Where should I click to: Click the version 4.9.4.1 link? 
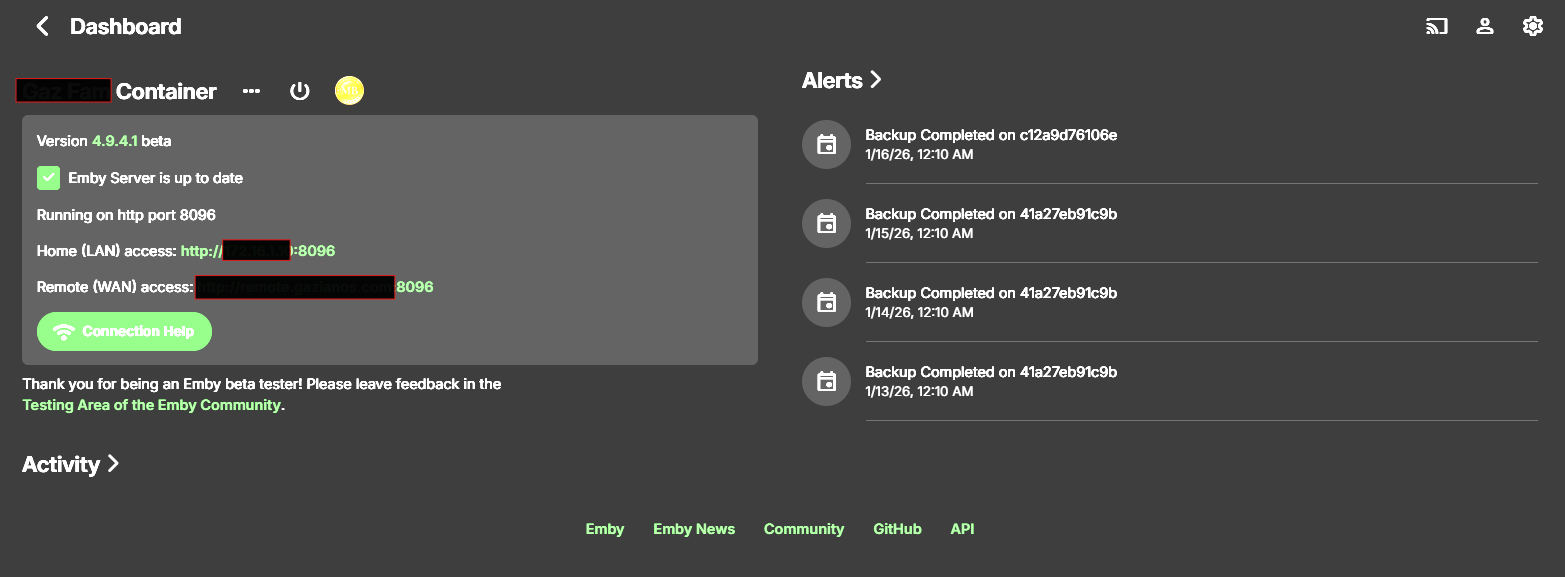115,141
